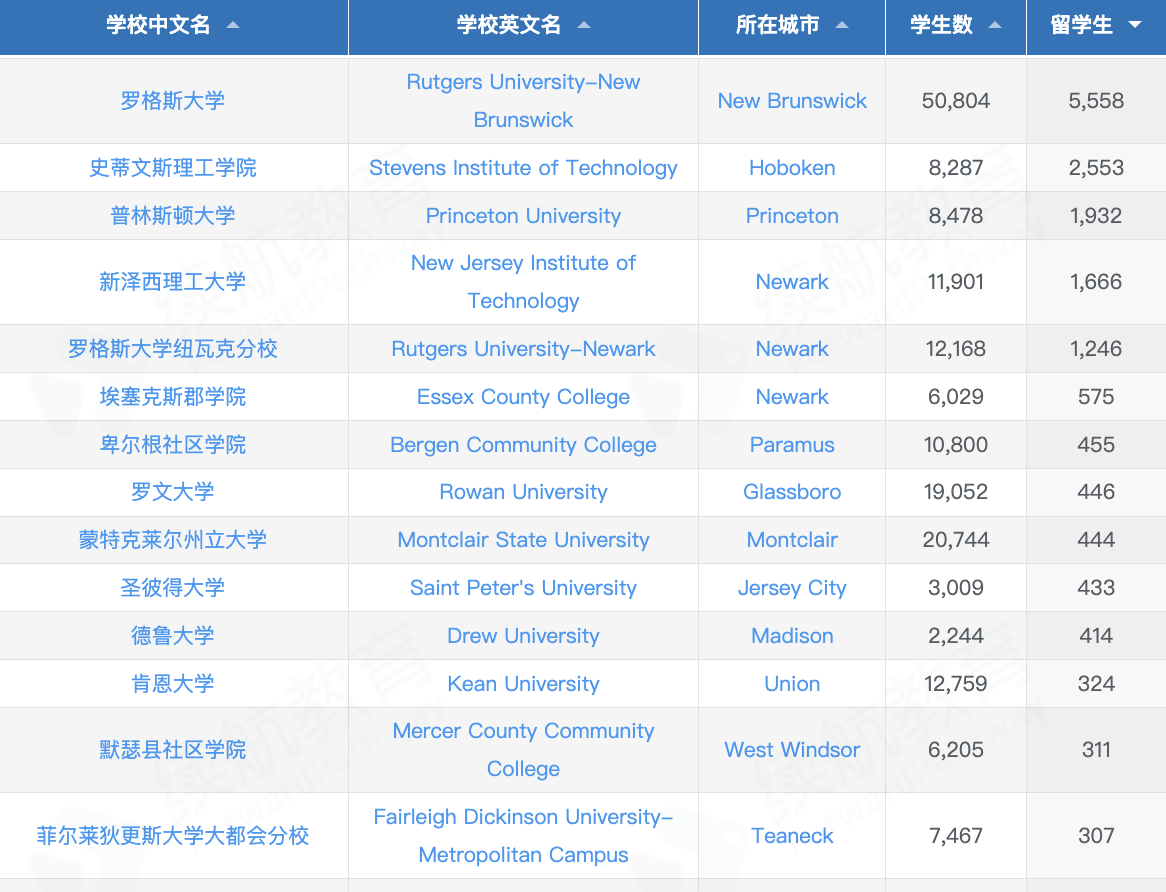Sort table by 学生数 column header

pos(941,26)
